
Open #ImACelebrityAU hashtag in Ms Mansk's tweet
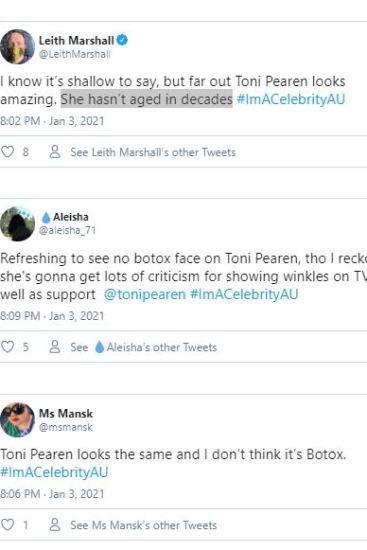point(54,472)
